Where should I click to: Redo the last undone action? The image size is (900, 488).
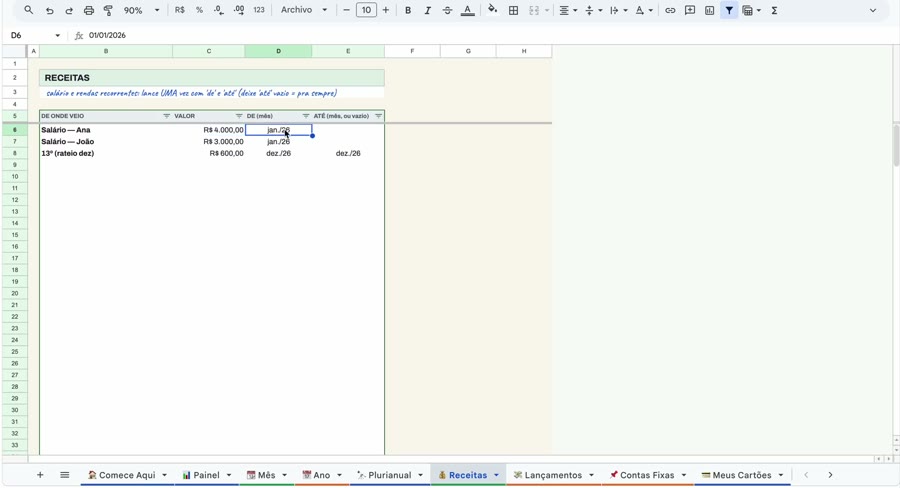[69, 10]
